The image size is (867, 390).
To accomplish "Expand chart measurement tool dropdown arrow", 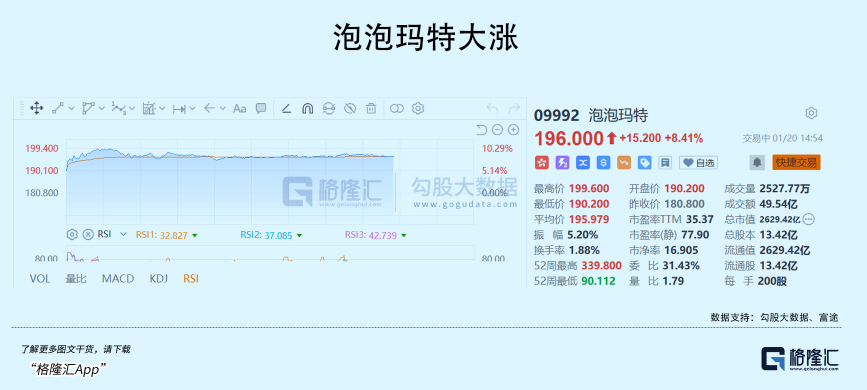I will pos(162,109).
